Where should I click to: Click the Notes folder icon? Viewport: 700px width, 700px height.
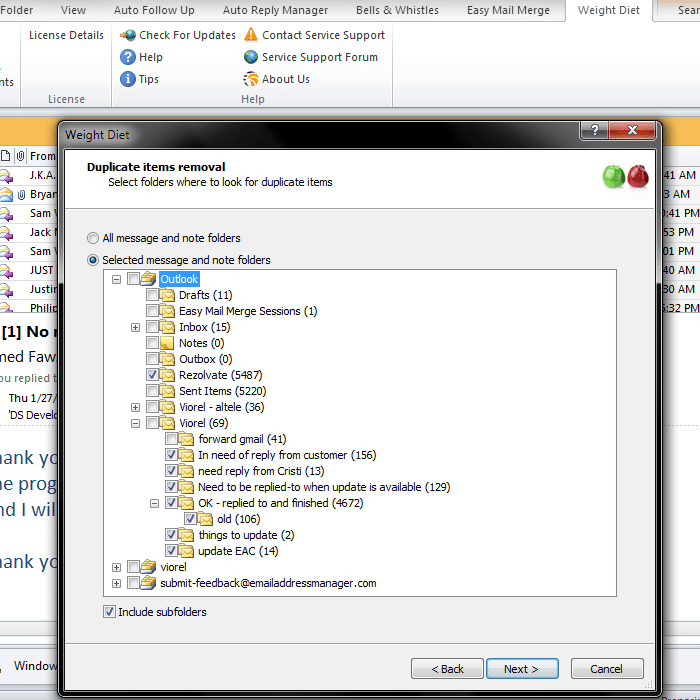[167, 343]
